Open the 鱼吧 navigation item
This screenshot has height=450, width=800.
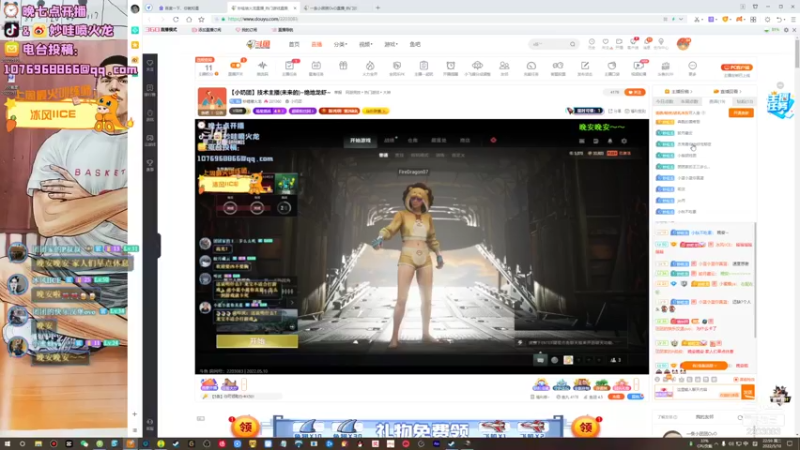tap(415, 44)
